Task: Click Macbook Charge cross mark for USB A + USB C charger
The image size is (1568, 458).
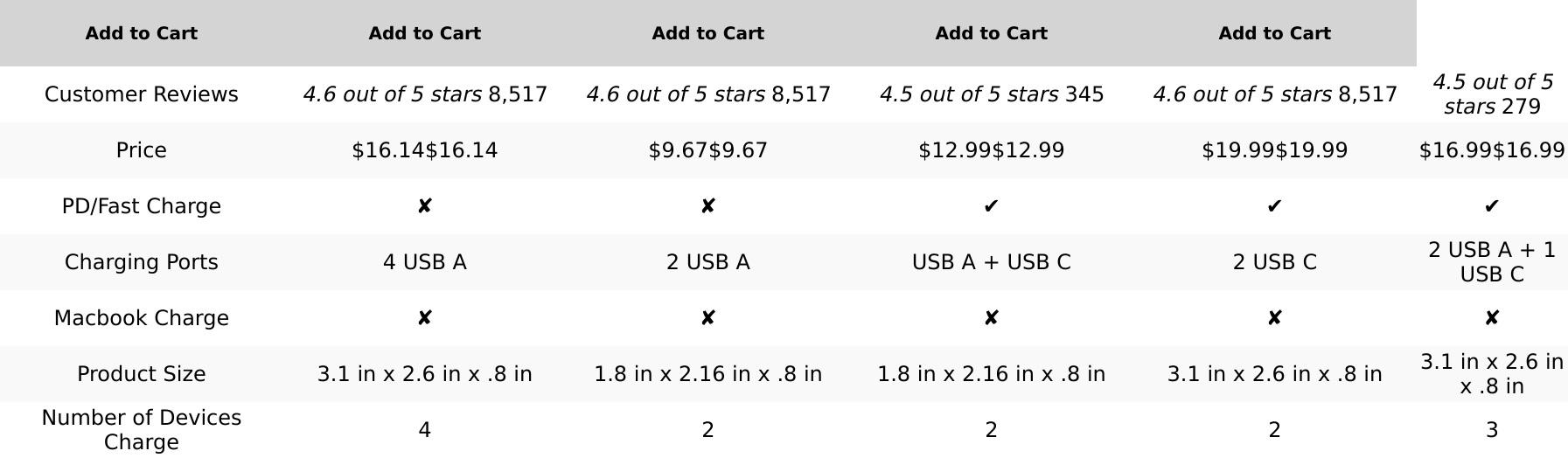Action: 991,318
